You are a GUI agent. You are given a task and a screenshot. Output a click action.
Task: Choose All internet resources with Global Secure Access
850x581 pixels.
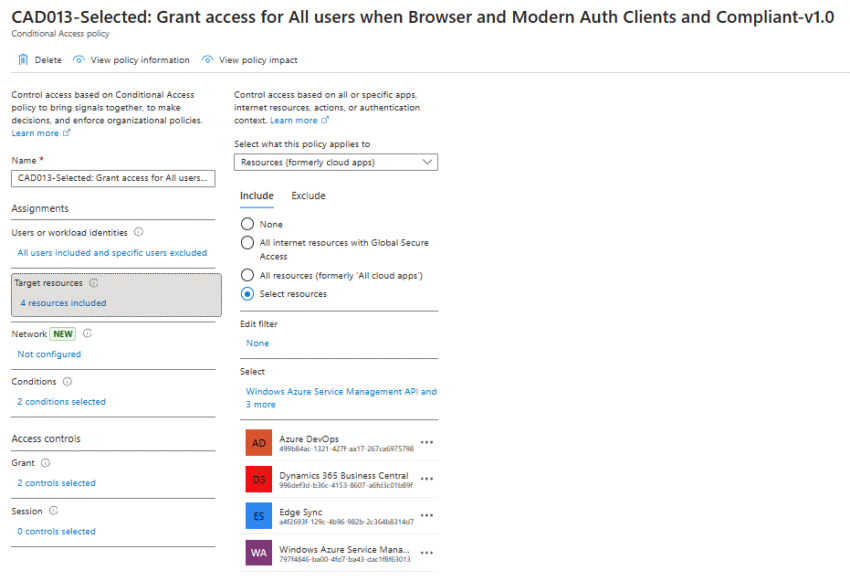249,243
